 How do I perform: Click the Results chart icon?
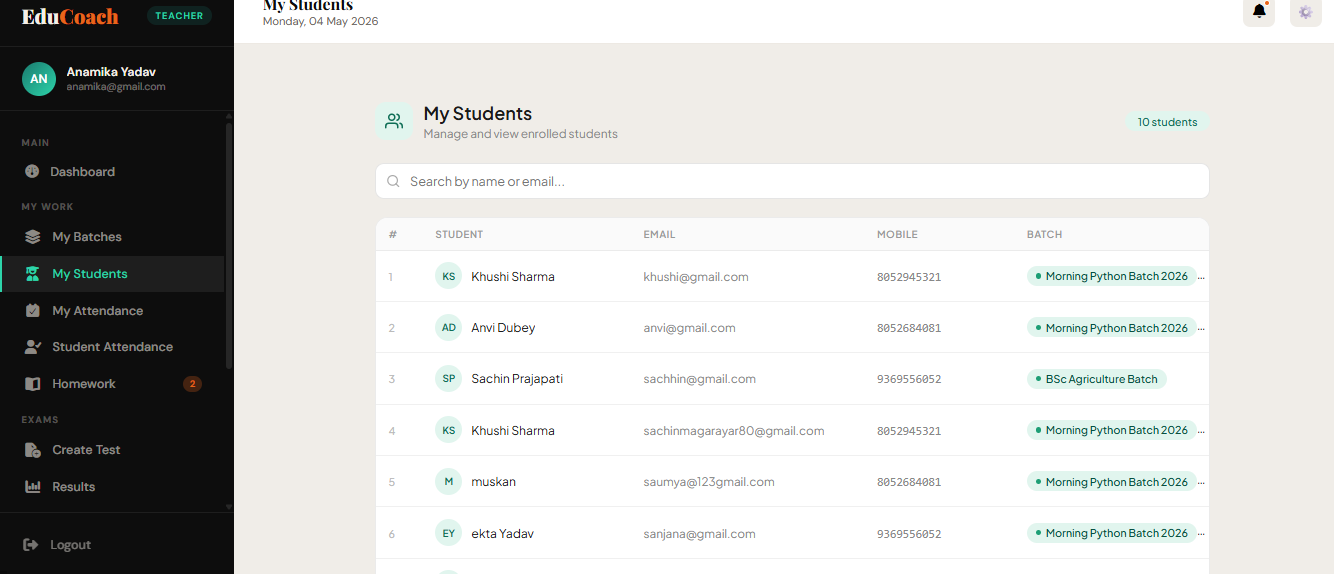click(x=33, y=487)
